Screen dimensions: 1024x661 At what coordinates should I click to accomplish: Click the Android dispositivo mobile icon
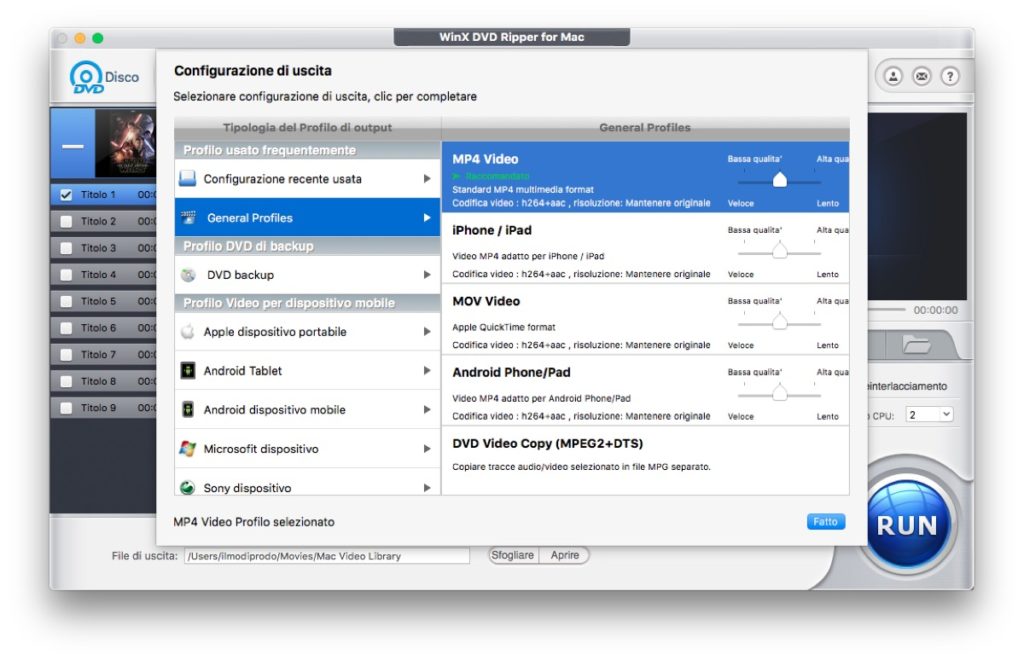click(187, 410)
